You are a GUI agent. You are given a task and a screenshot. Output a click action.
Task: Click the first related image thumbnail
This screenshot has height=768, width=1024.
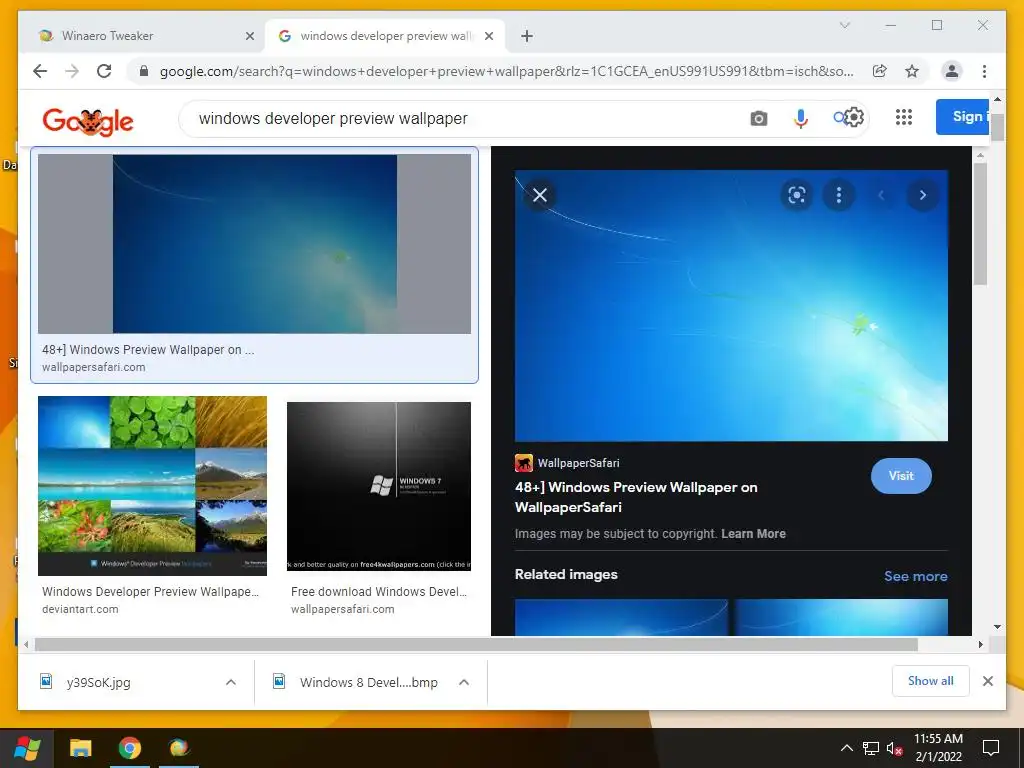click(621, 617)
